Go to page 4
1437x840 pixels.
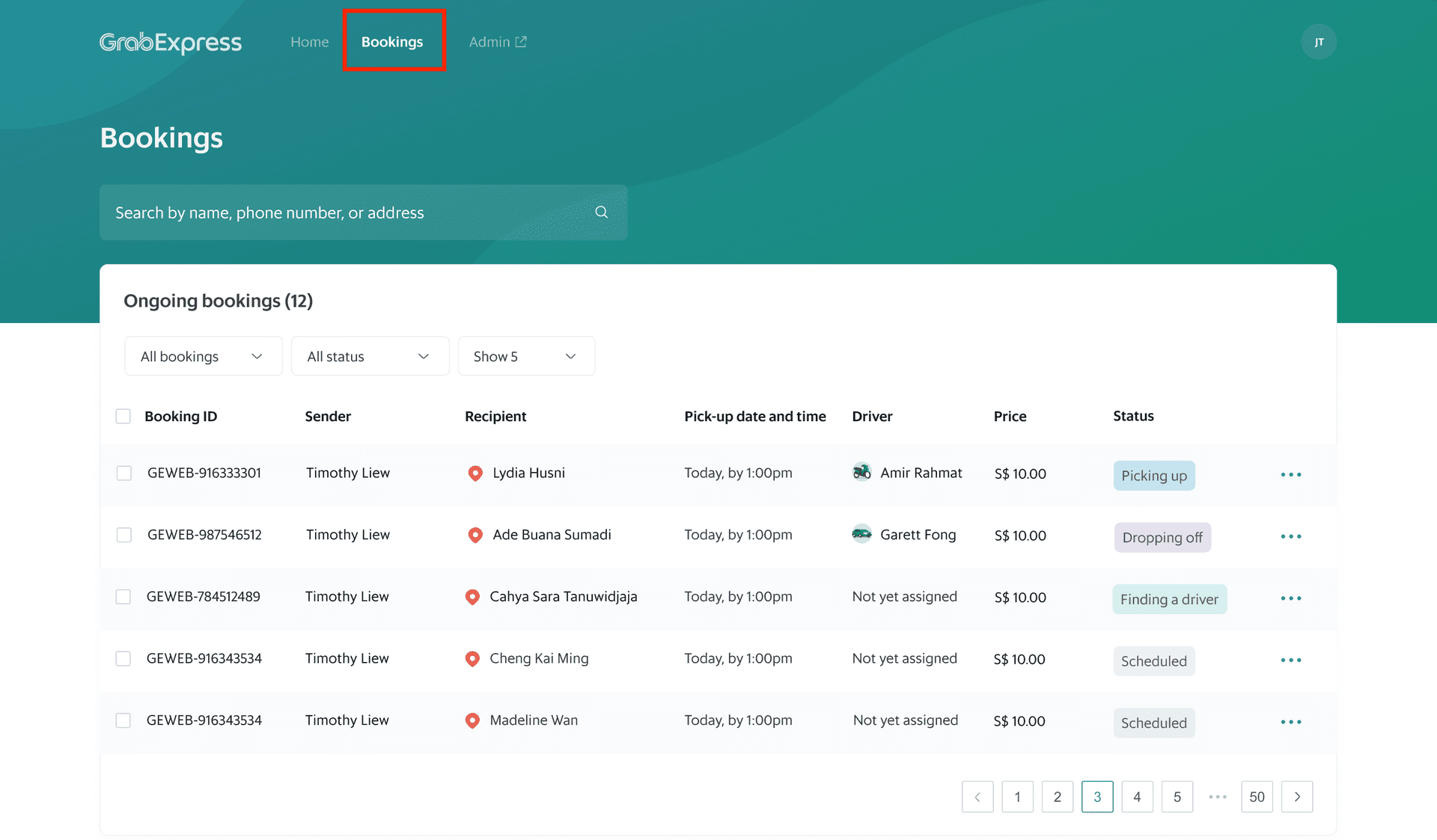[1137, 797]
